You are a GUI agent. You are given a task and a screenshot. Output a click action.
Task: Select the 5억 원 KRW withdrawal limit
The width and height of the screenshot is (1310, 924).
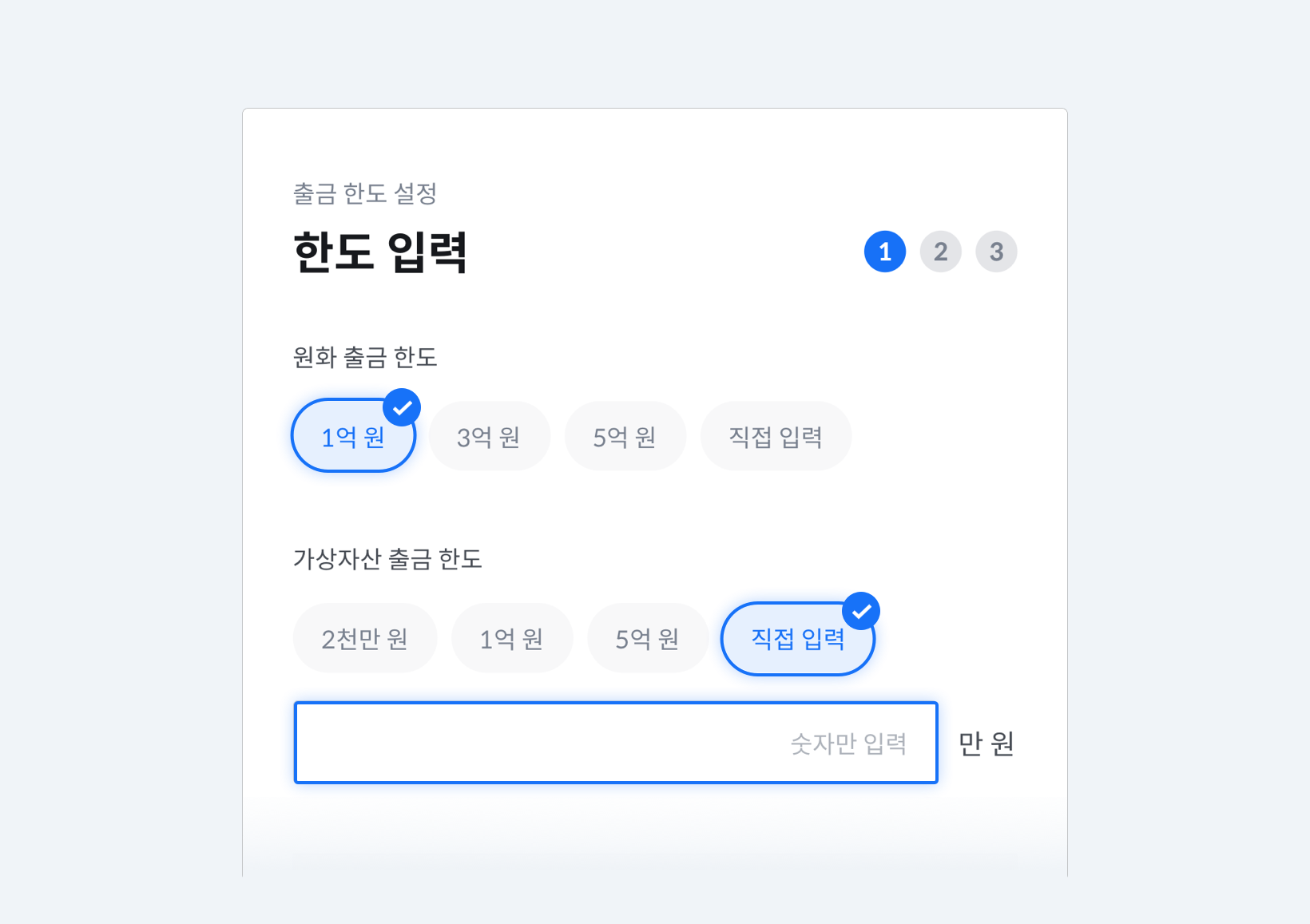(x=625, y=436)
